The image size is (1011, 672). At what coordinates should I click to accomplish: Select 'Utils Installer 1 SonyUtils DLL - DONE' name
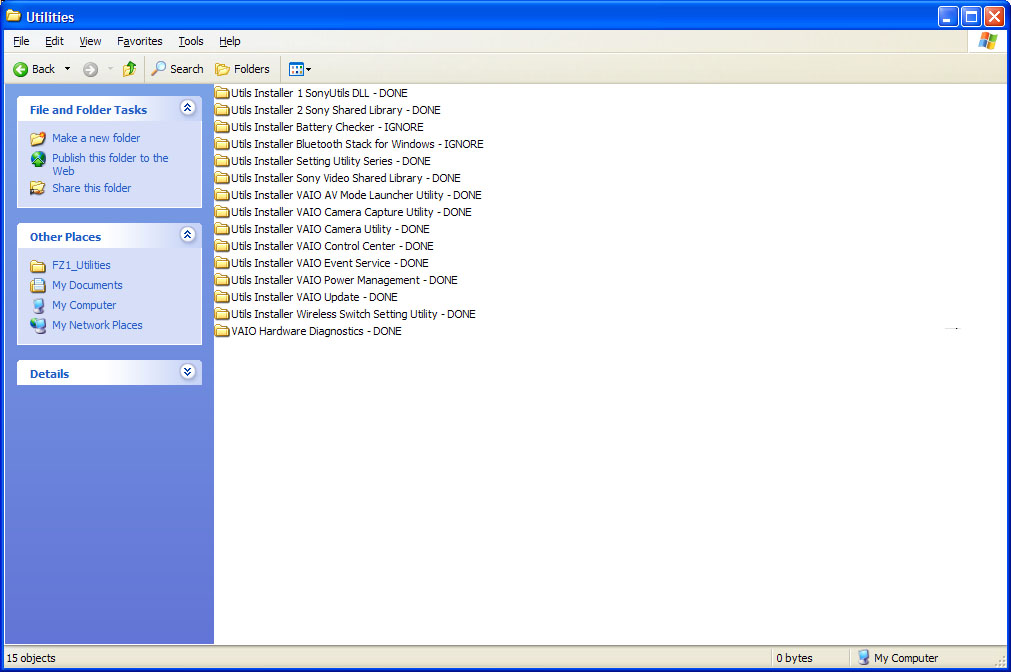point(319,93)
